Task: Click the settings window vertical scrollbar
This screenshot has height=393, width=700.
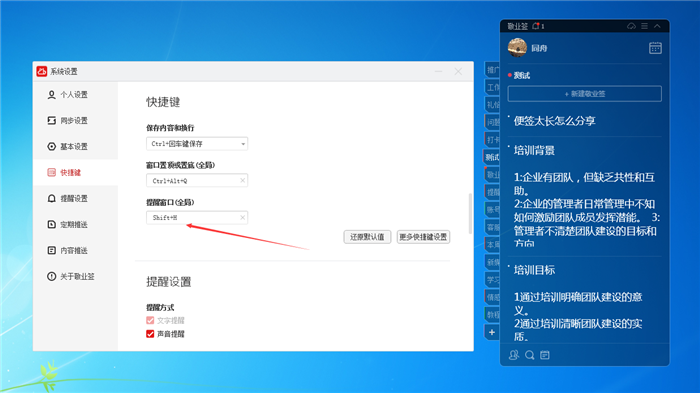Action: pyautogui.click(x=470, y=213)
